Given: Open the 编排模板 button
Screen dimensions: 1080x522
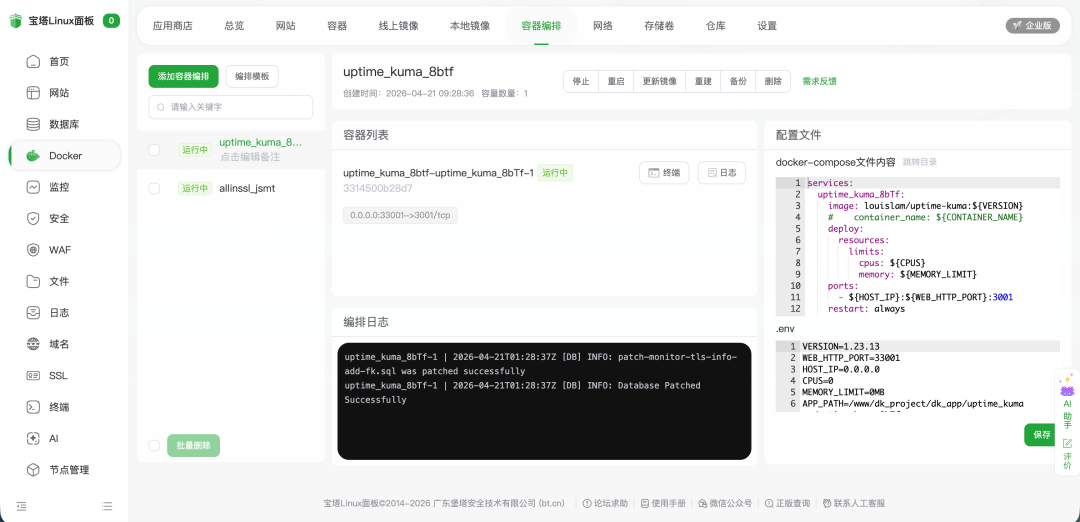Looking at the screenshot, I should [x=252, y=76].
